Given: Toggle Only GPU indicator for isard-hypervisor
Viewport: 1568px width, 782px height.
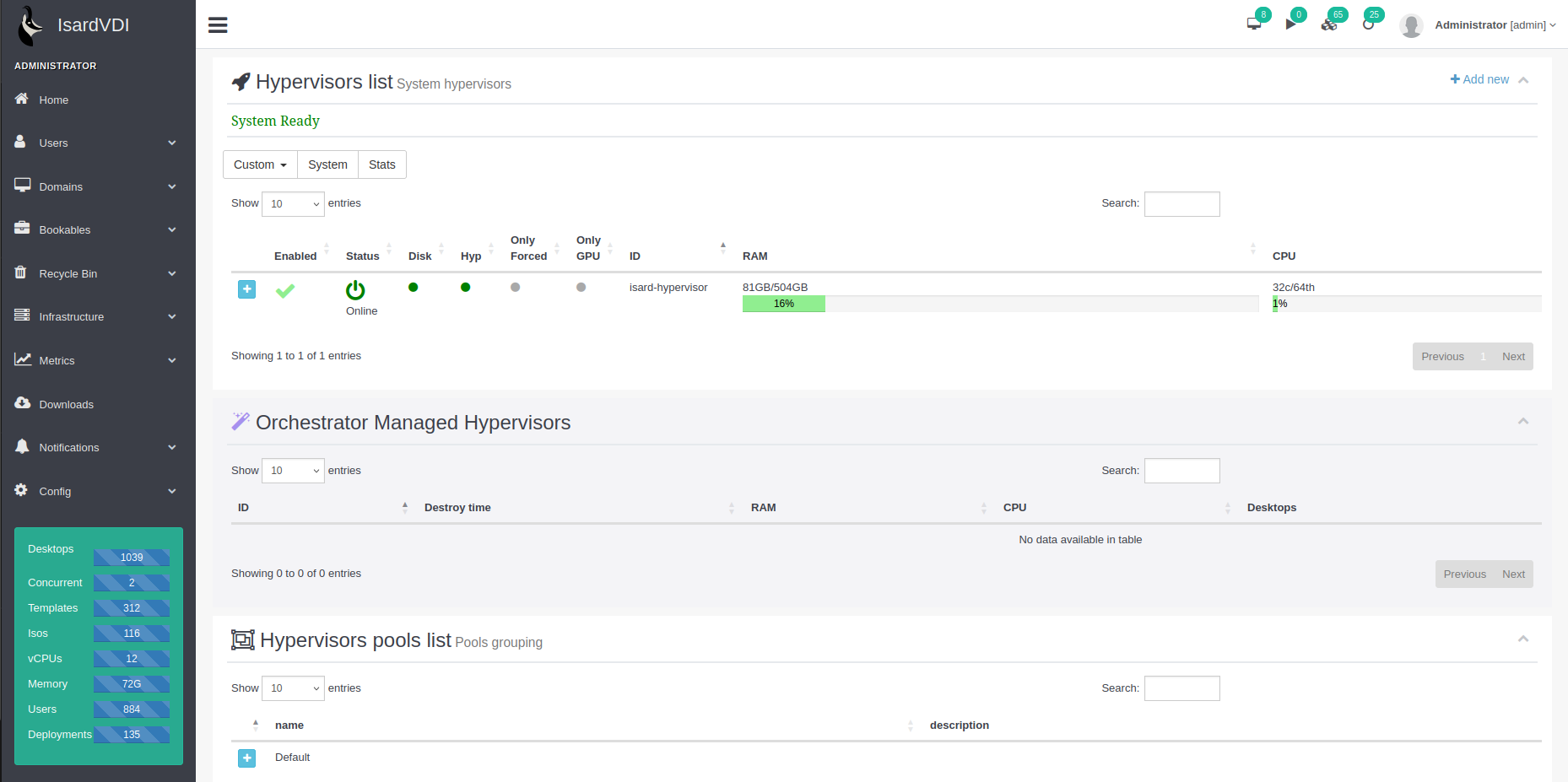Looking at the screenshot, I should tap(581, 288).
